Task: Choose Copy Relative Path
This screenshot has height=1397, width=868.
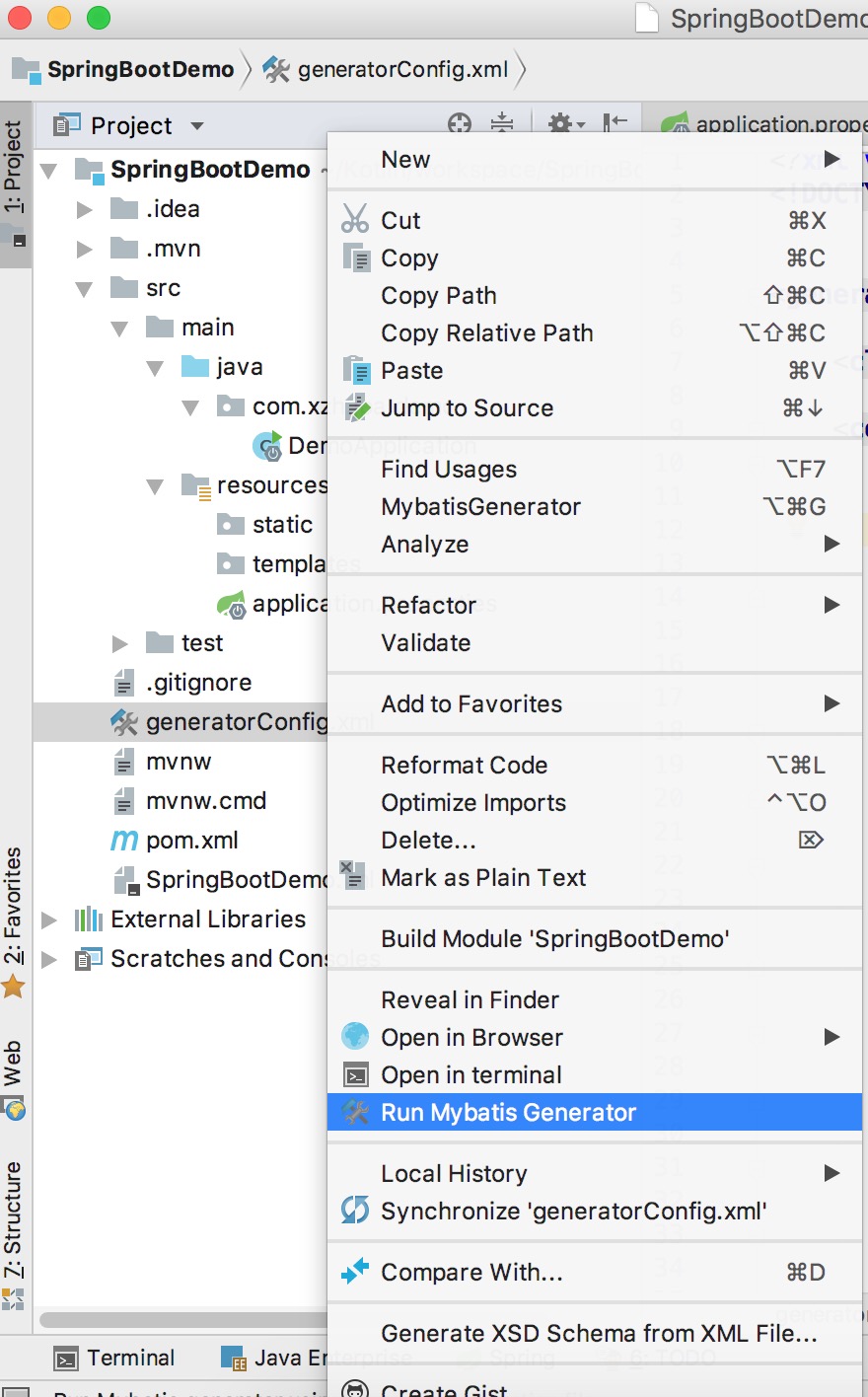Action: (x=595, y=332)
